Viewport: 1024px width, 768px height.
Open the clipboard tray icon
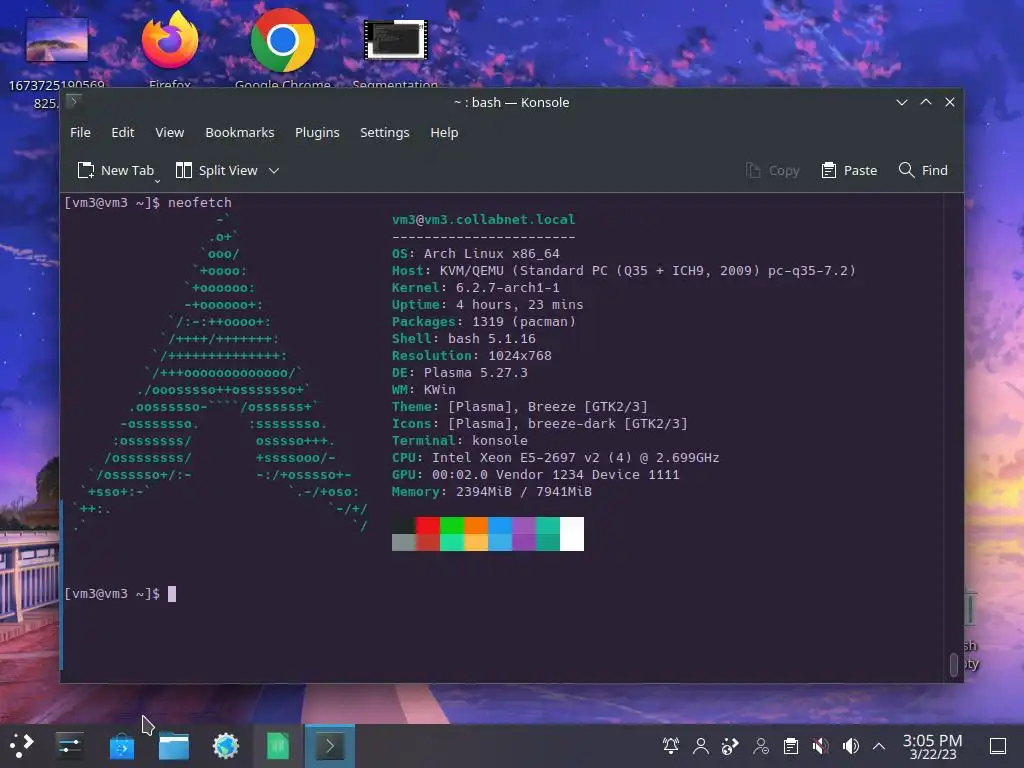[791, 746]
